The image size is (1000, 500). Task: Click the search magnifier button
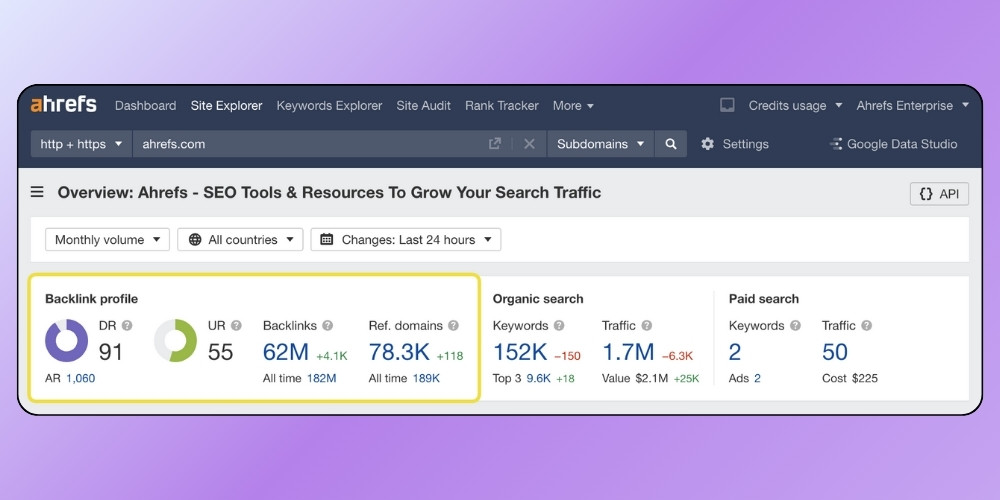point(671,144)
